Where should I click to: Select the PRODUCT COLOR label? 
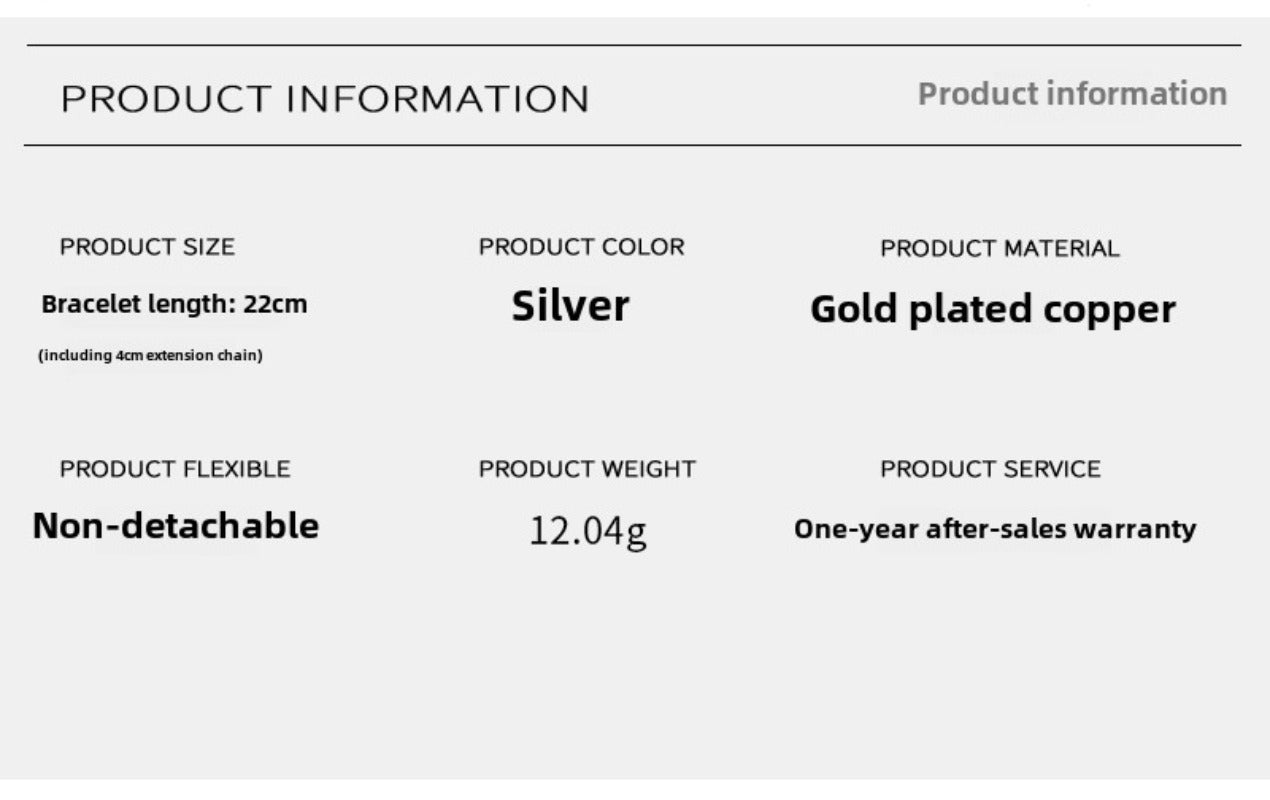pyautogui.click(x=581, y=247)
